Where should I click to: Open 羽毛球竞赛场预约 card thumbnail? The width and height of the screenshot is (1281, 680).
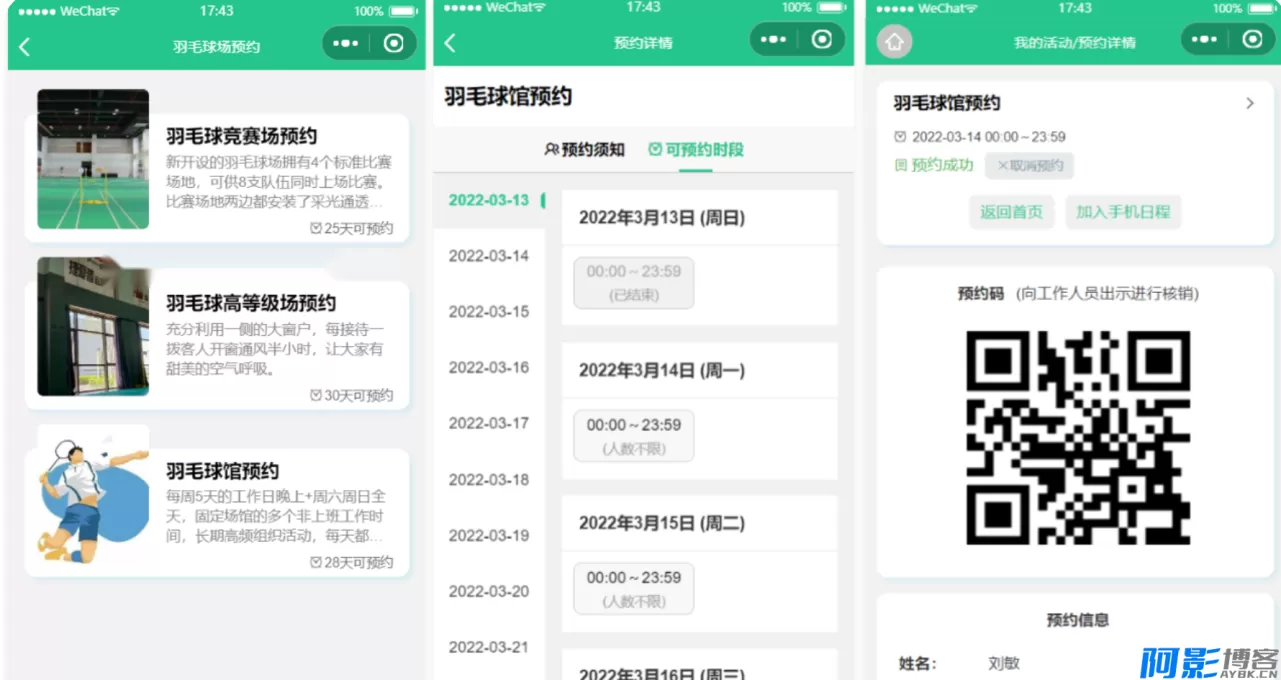(x=93, y=159)
